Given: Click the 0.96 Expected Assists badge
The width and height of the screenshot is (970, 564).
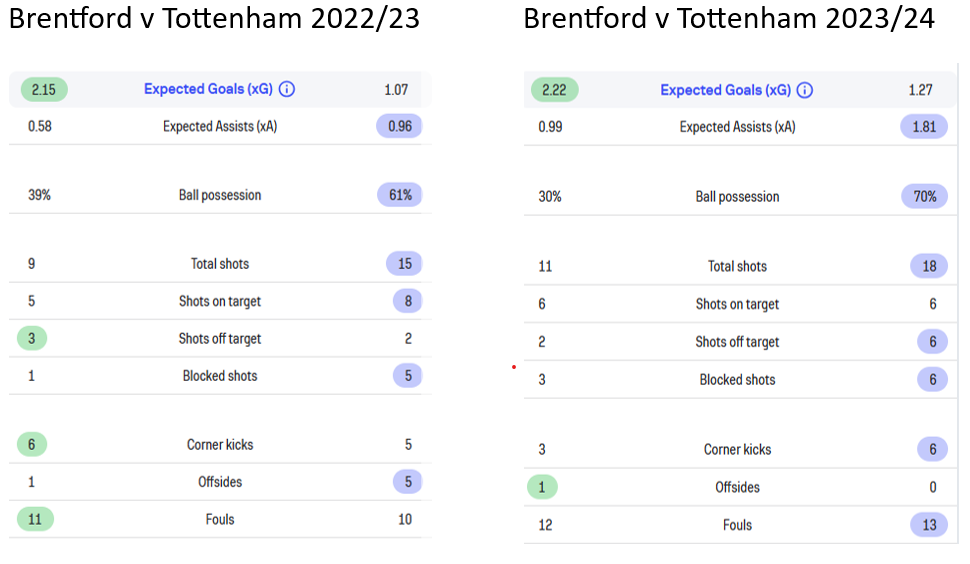Looking at the screenshot, I should click(x=400, y=126).
